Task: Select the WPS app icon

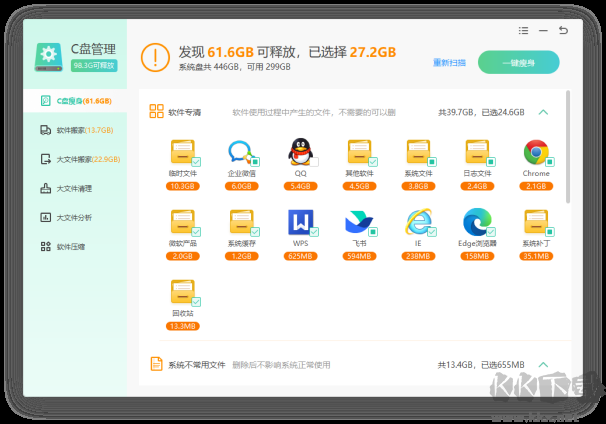Action: point(300,222)
